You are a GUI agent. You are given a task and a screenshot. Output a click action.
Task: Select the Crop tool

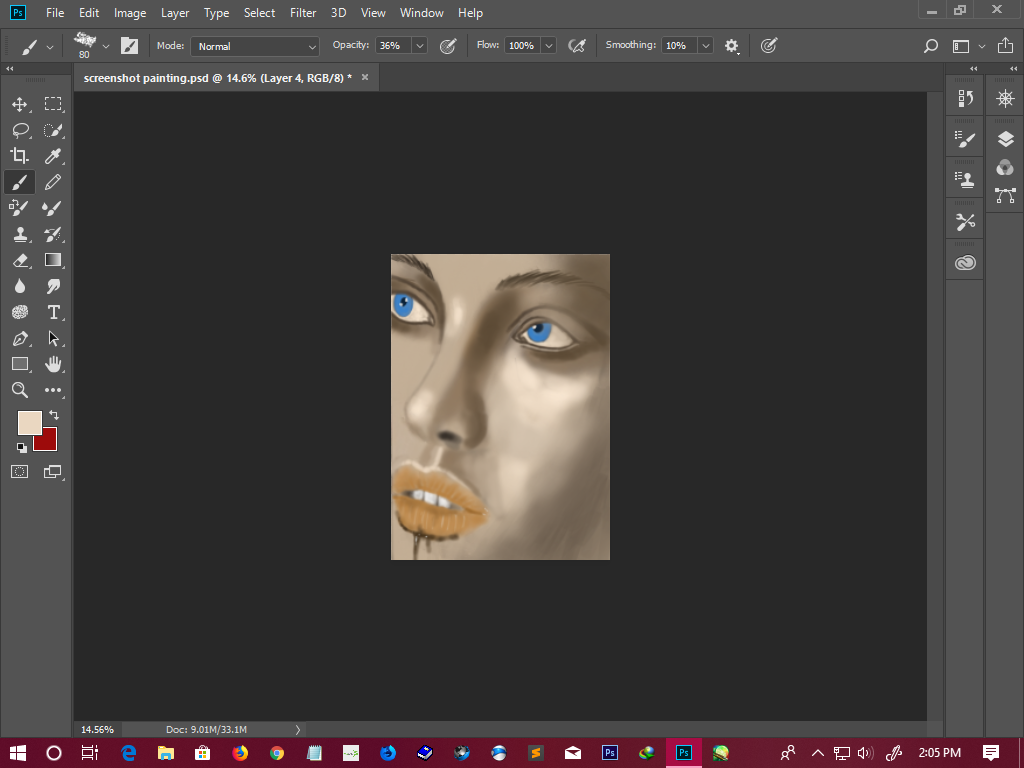click(x=19, y=156)
